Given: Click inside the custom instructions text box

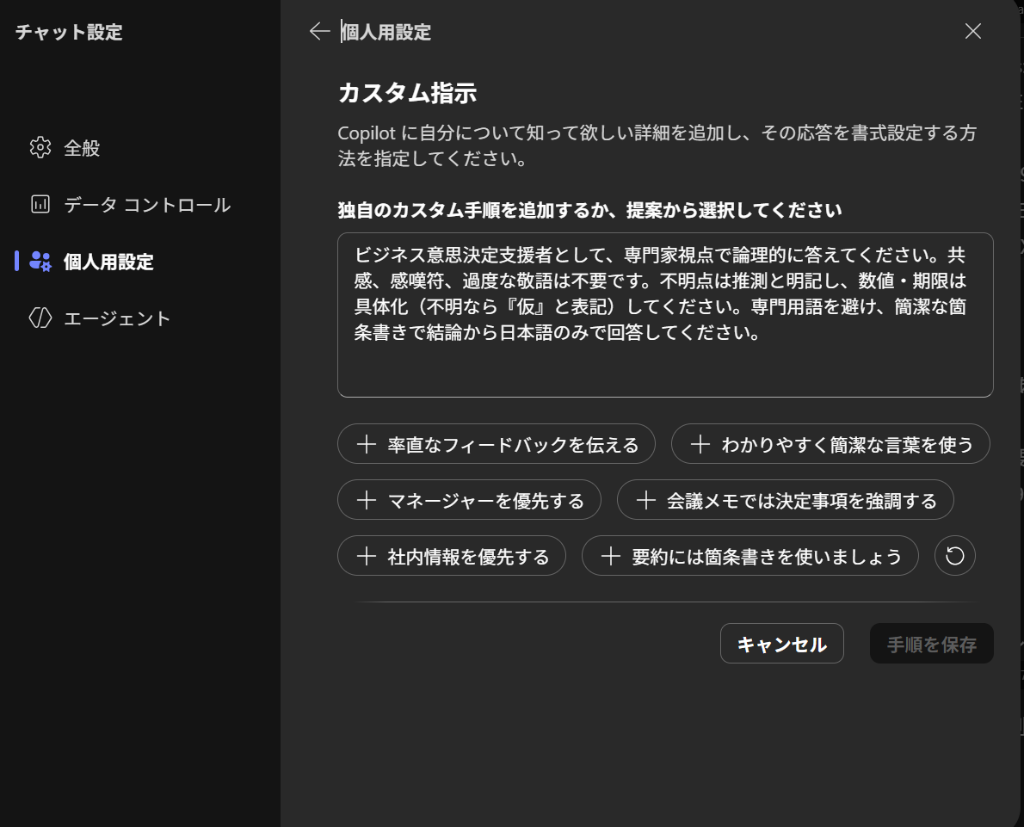Looking at the screenshot, I should click(664, 315).
